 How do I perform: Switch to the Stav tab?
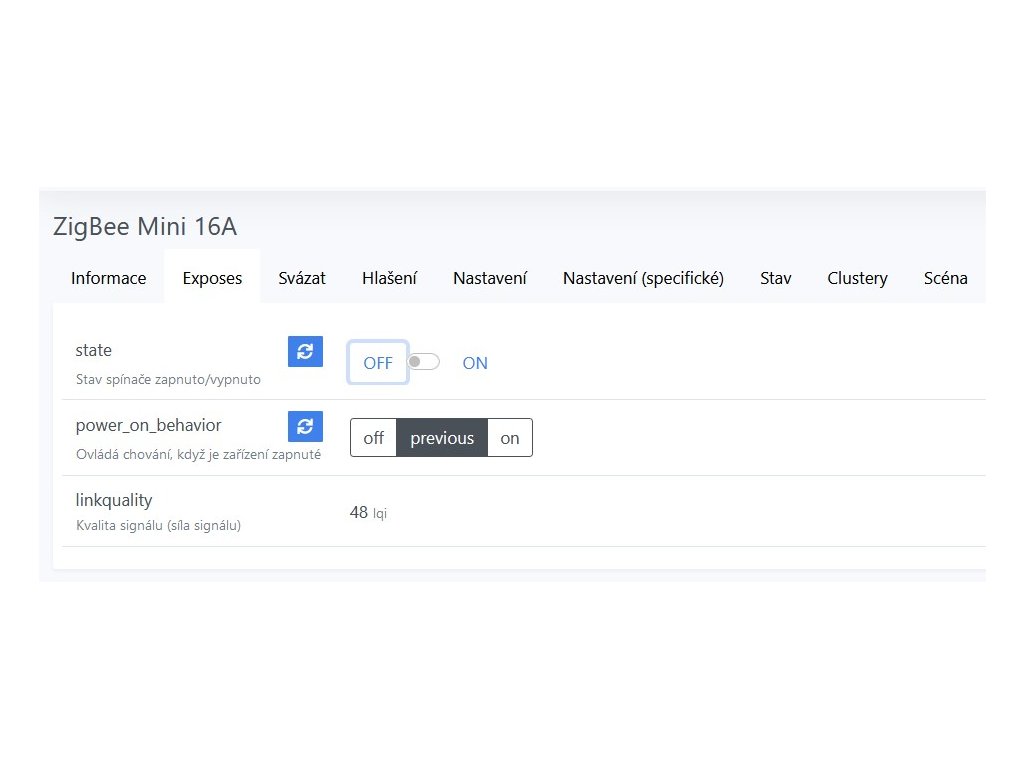click(x=775, y=278)
